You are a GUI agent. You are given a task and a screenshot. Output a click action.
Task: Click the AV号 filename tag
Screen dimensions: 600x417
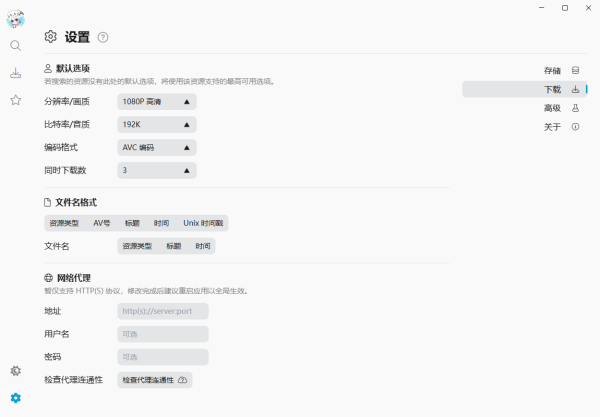pos(102,223)
